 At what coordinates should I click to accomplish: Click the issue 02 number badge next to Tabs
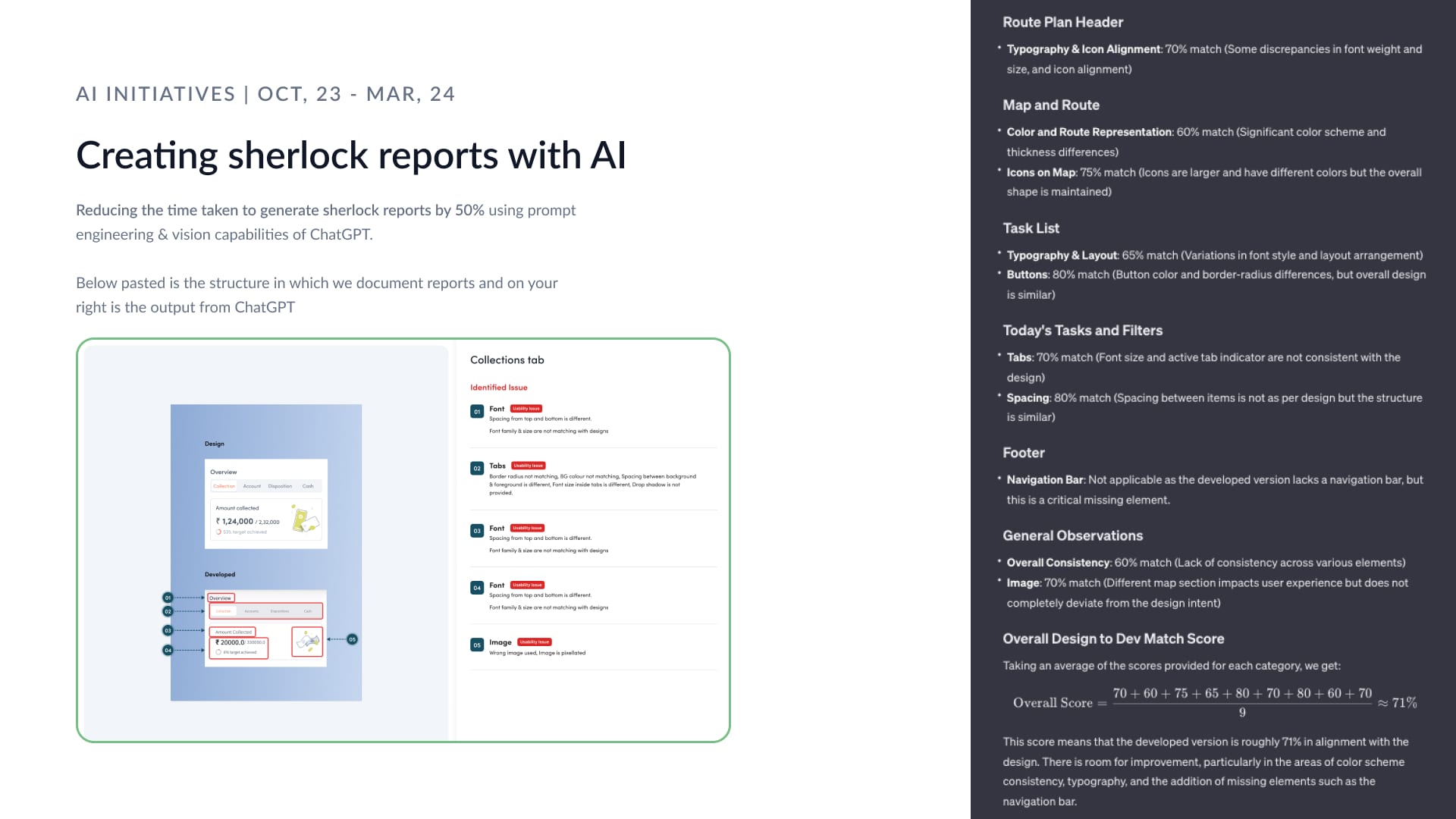tap(477, 469)
